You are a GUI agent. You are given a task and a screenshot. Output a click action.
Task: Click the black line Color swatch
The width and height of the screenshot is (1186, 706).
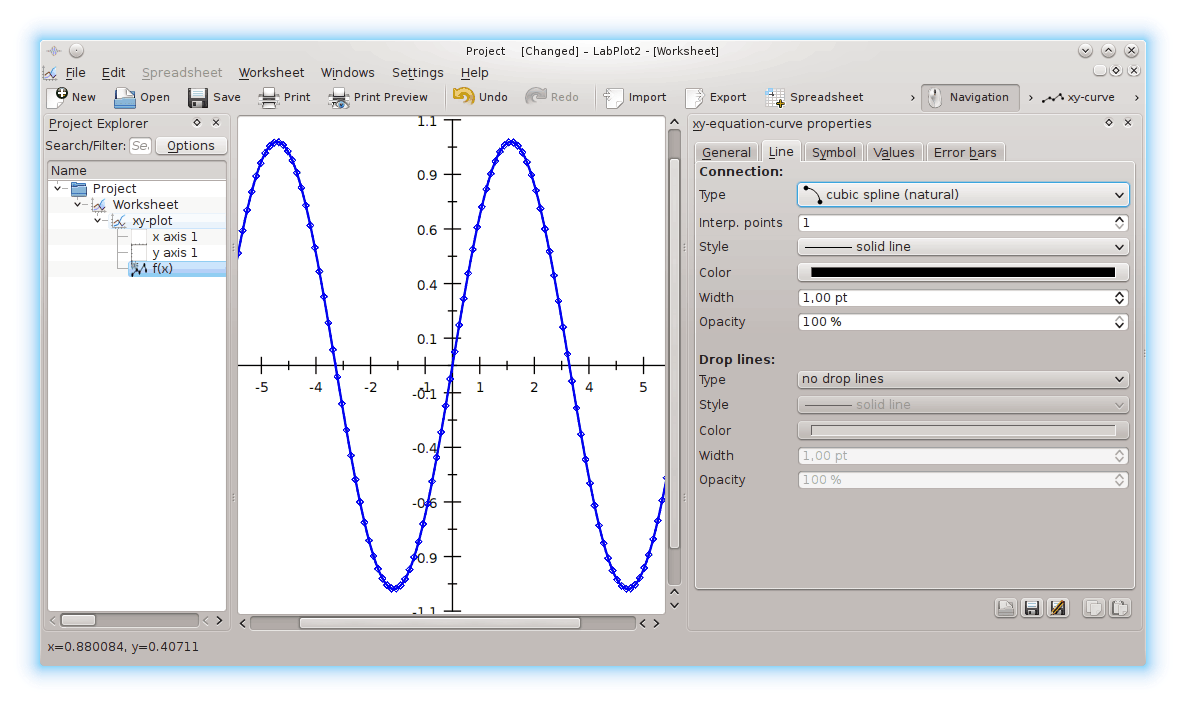coord(962,272)
